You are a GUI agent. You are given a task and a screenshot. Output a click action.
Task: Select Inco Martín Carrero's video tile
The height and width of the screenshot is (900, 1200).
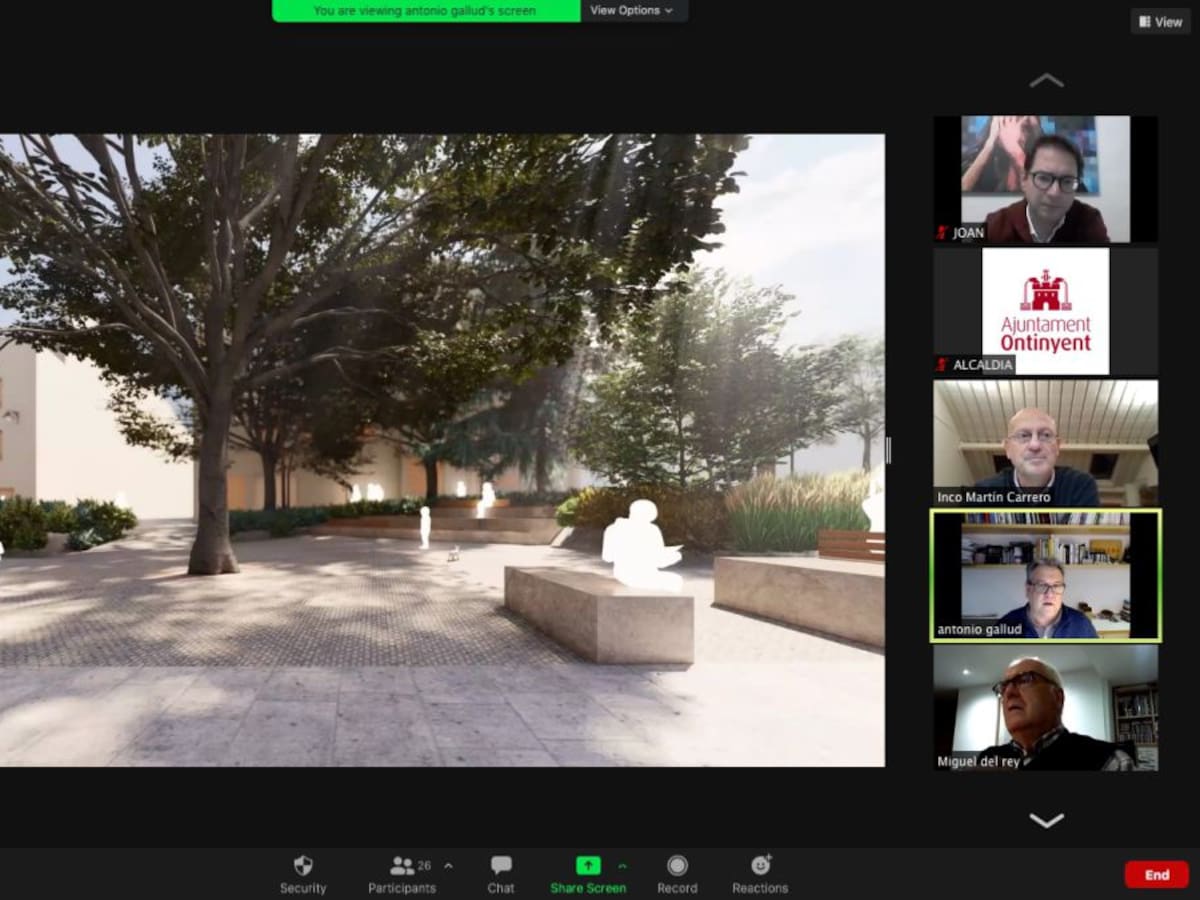[x=1045, y=442]
